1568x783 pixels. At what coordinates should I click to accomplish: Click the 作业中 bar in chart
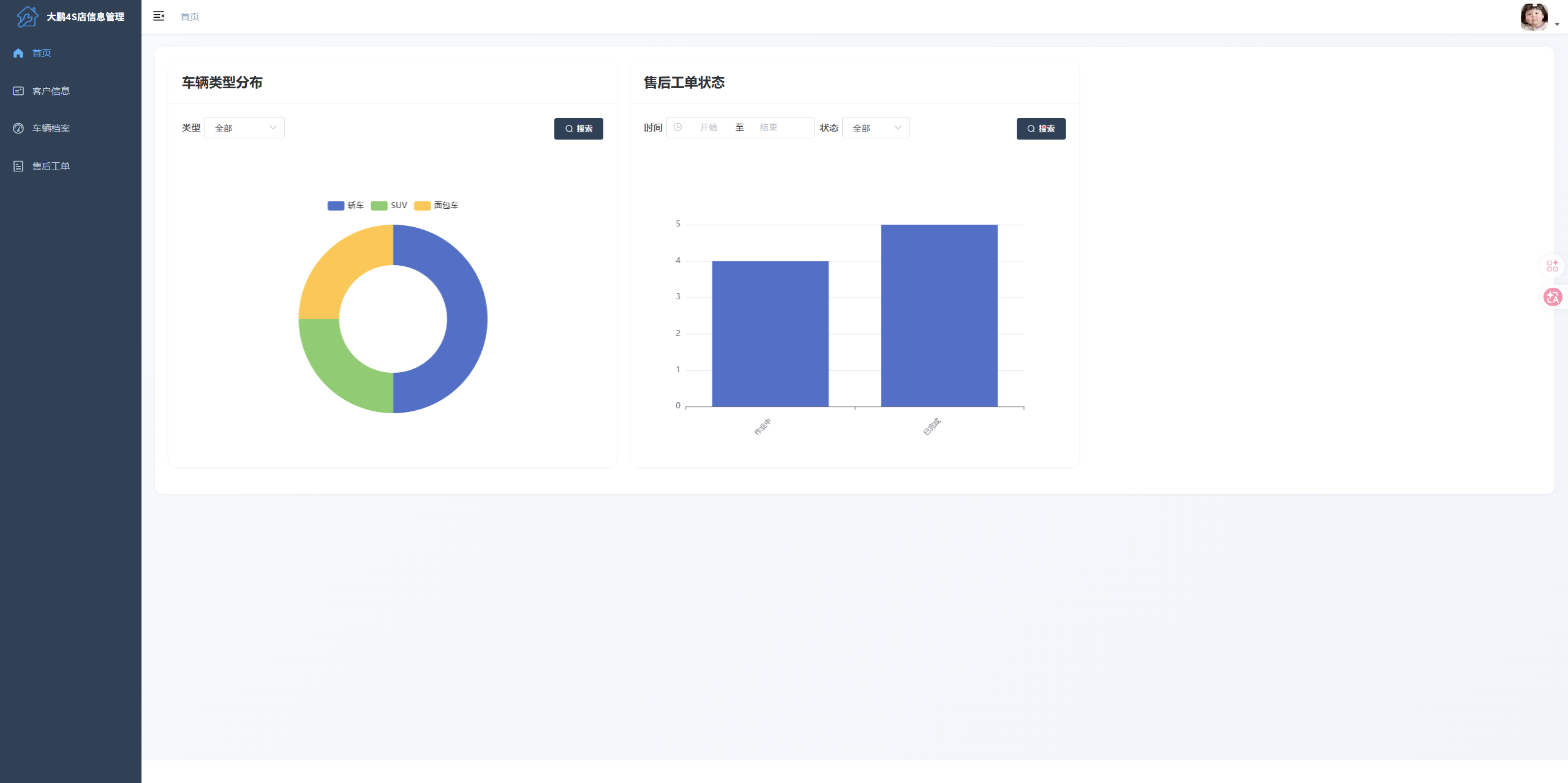pyautogui.click(x=770, y=334)
